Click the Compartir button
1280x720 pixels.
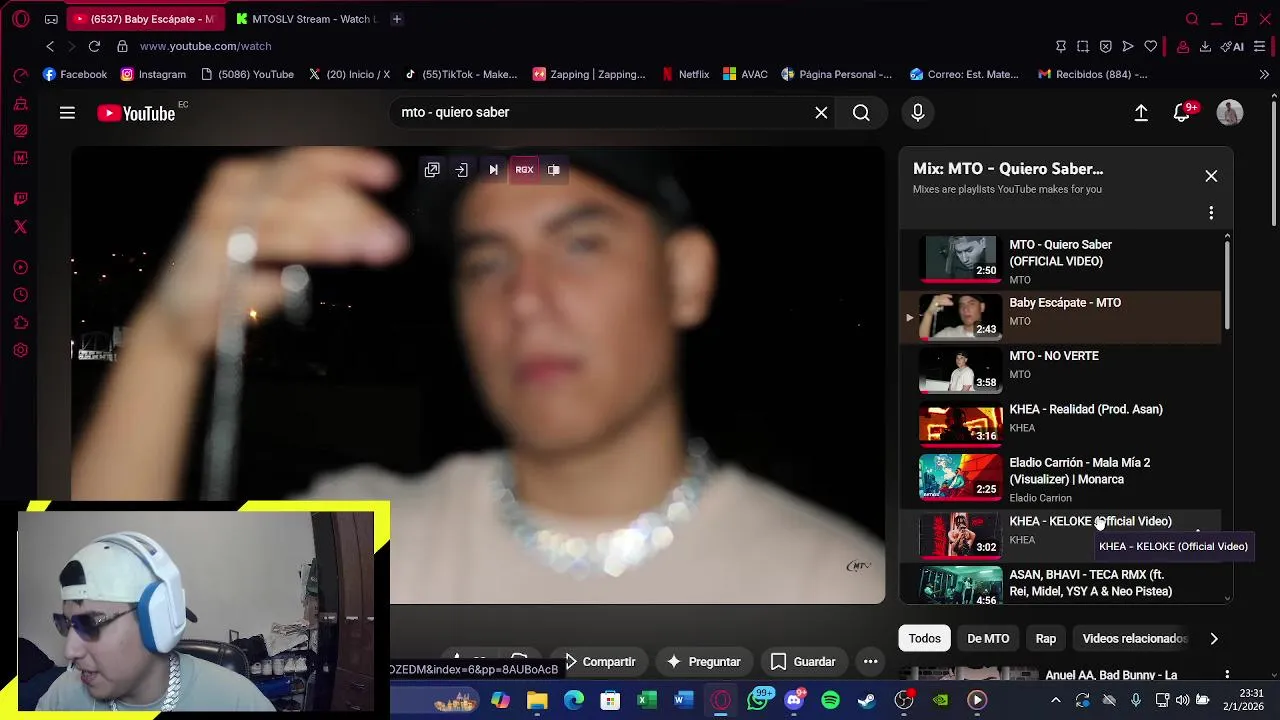pyautogui.click(x=600, y=662)
